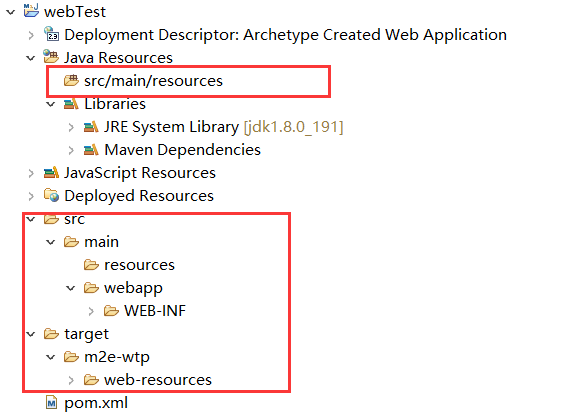577x416 pixels.
Task: Click the webTest Maven project icon
Action: pos(31,11)
